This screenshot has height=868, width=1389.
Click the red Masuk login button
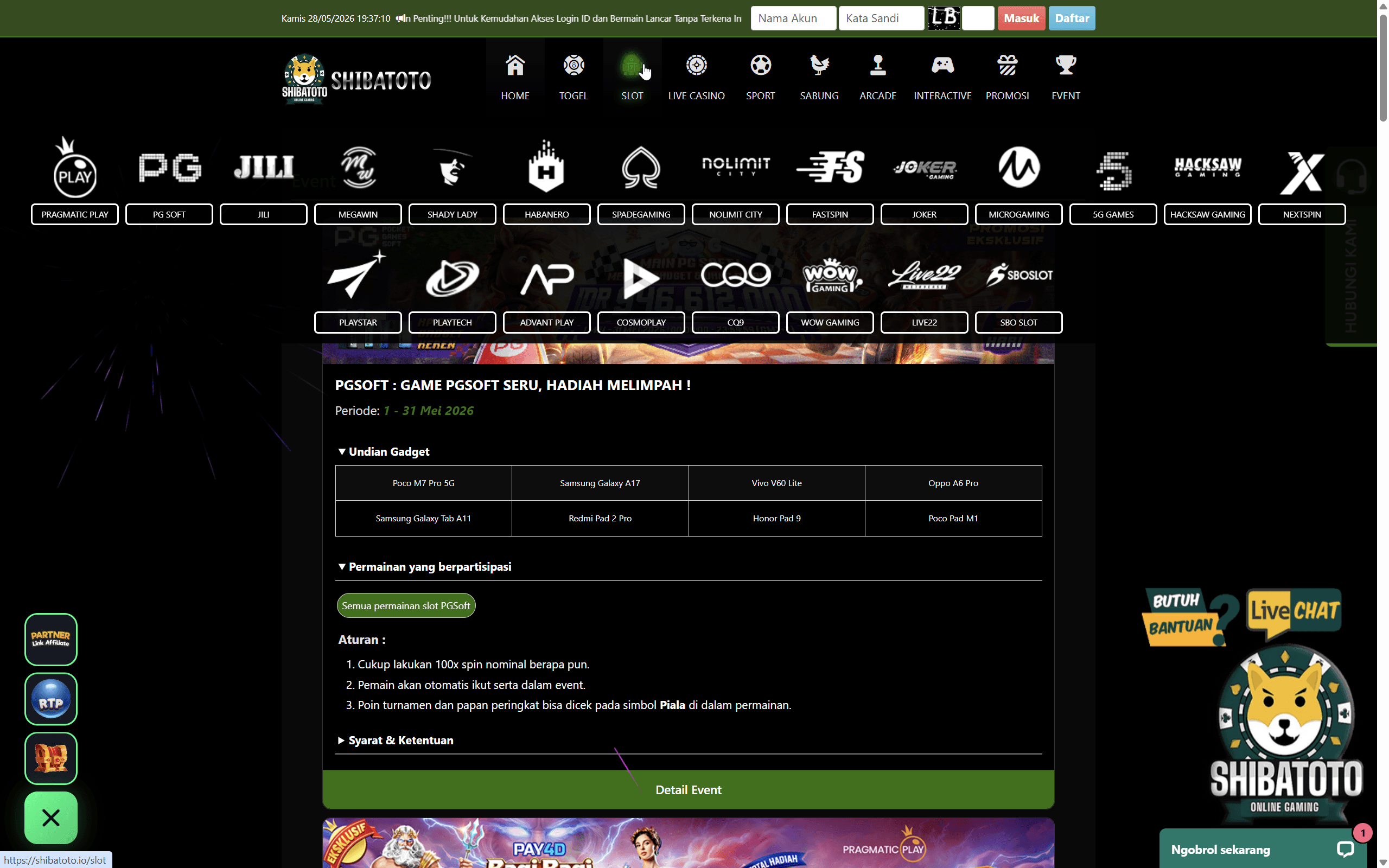(x=1021, y=18)
